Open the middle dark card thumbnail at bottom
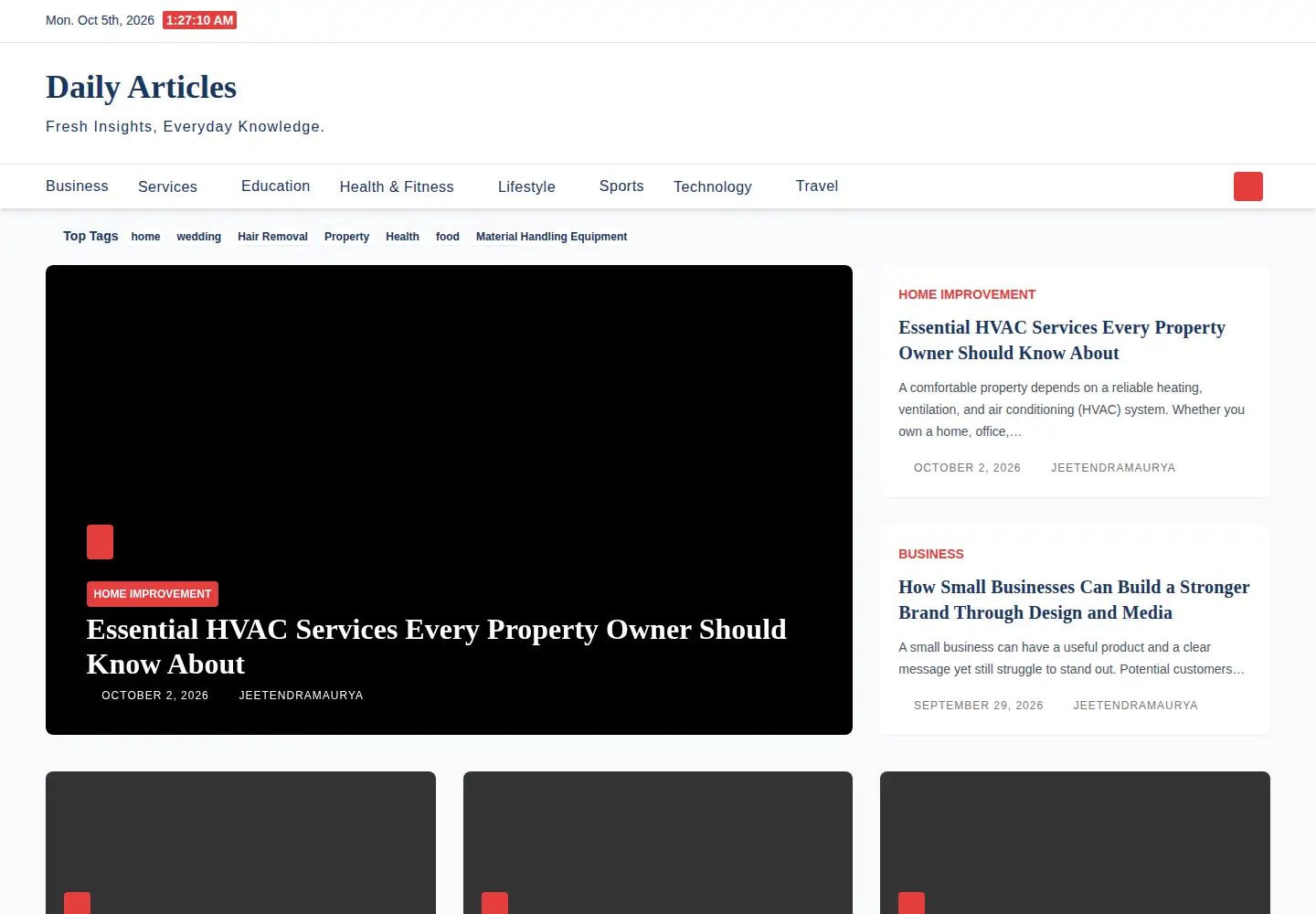Image resolution: width=1316 pixels, height=914 pixels. [658, 843]
